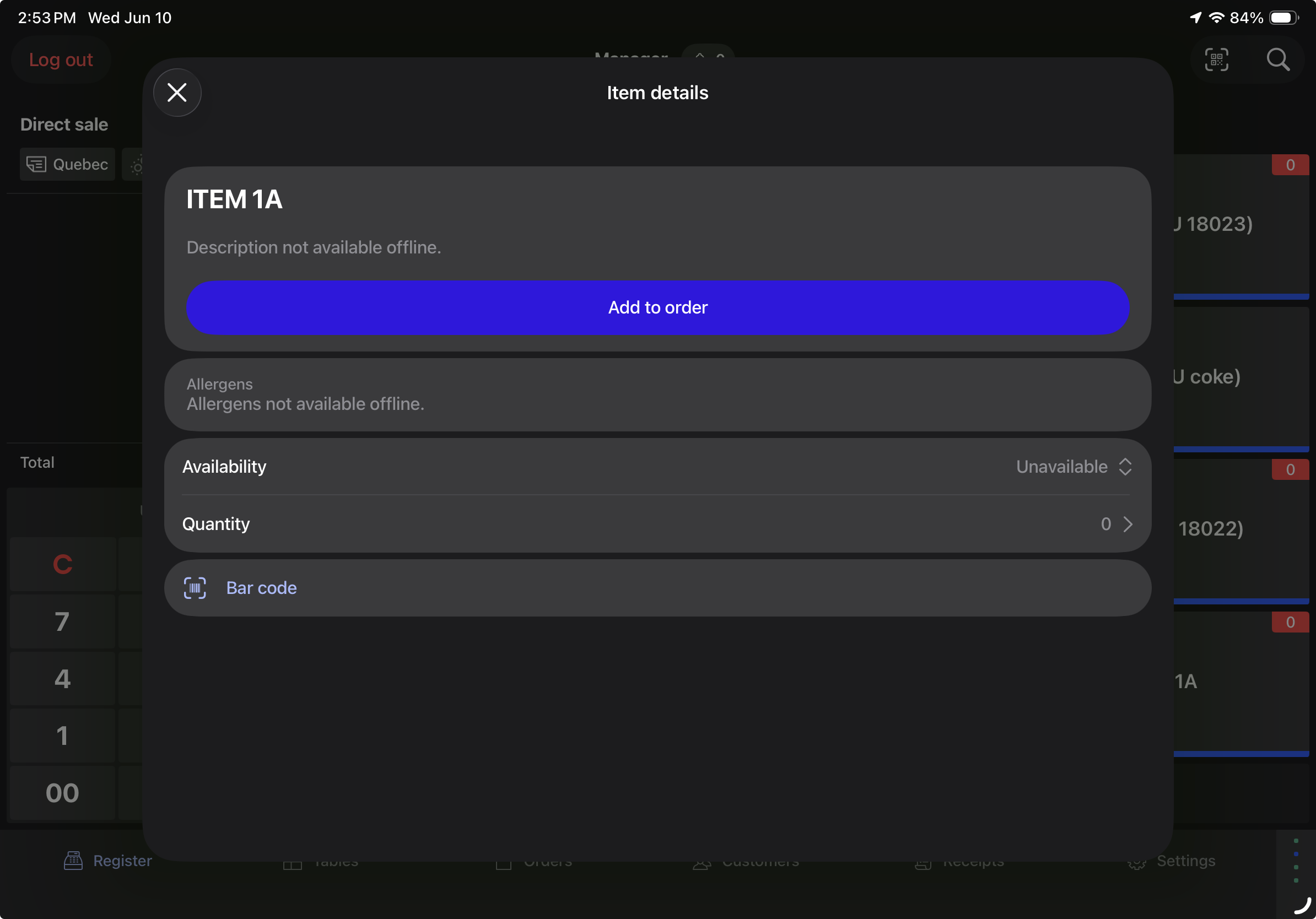The height and width of the screenshot is (919, 1316).
Task: Tap the battery status icon
Action: [x=1283, y=18]
